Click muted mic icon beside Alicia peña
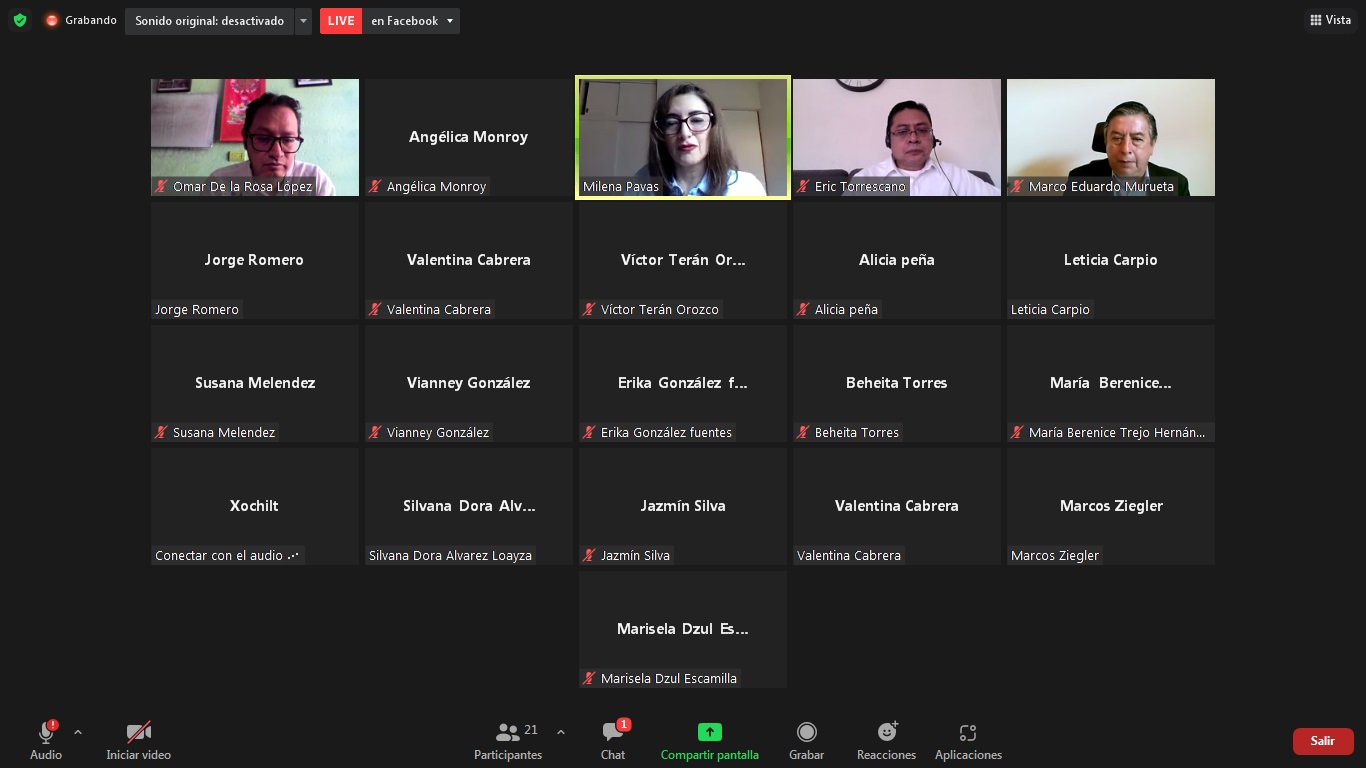Image resolution: width=1366 pixels, height=768 pixels. pyautogui.click(x=803, y=309)
